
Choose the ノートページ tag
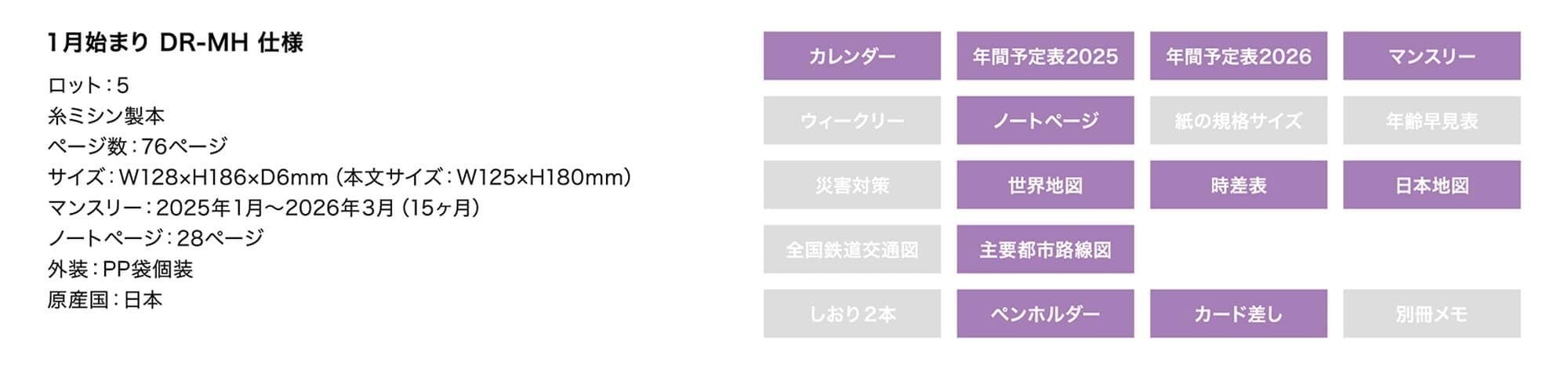[1045, 121]
